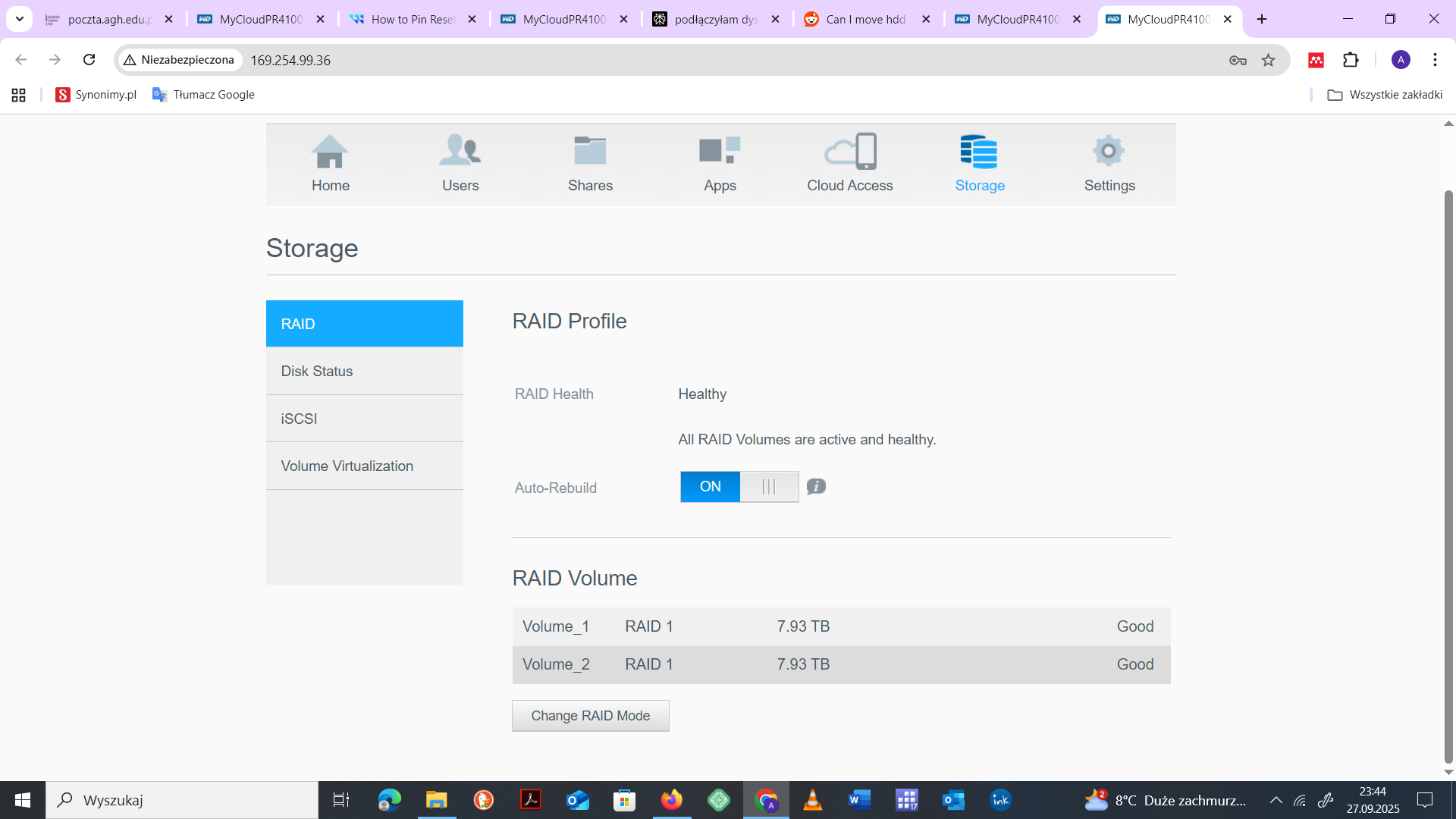Select the Volume_1 row name
Viewport: 1456px width, 819px height.
coord(556,626)
